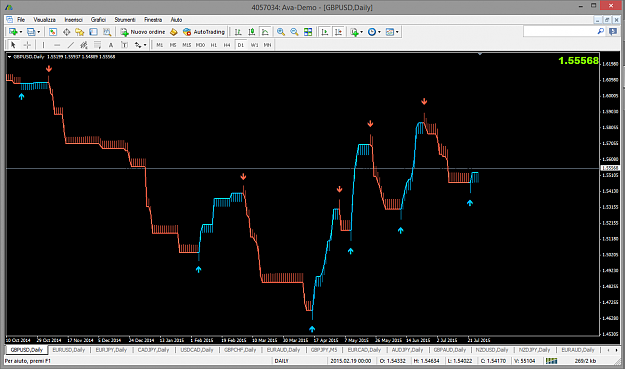Open the Strumenti menu

point(125,20)
